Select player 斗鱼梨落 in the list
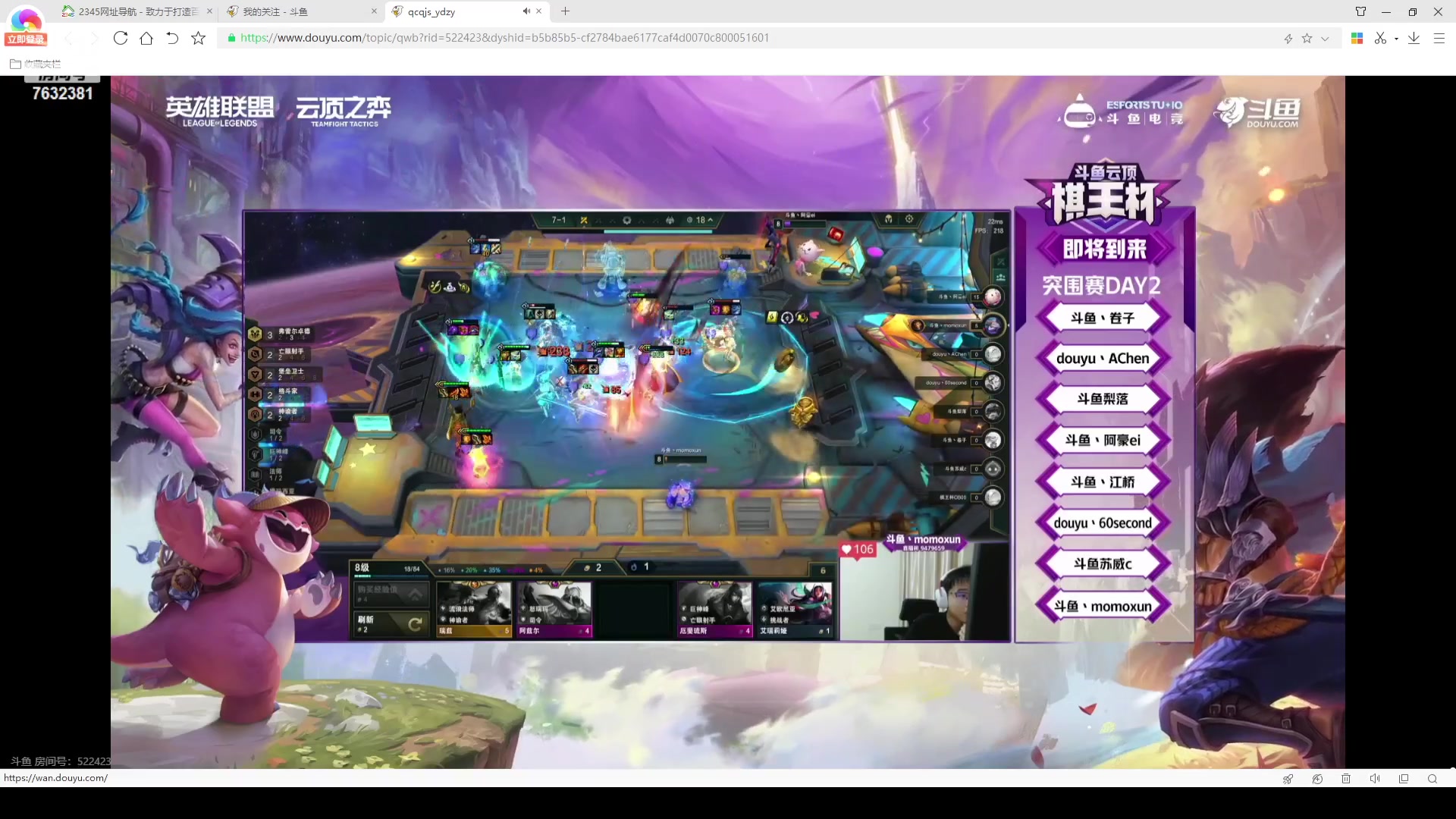The image size is (1456, 819). click(1103, 399)
